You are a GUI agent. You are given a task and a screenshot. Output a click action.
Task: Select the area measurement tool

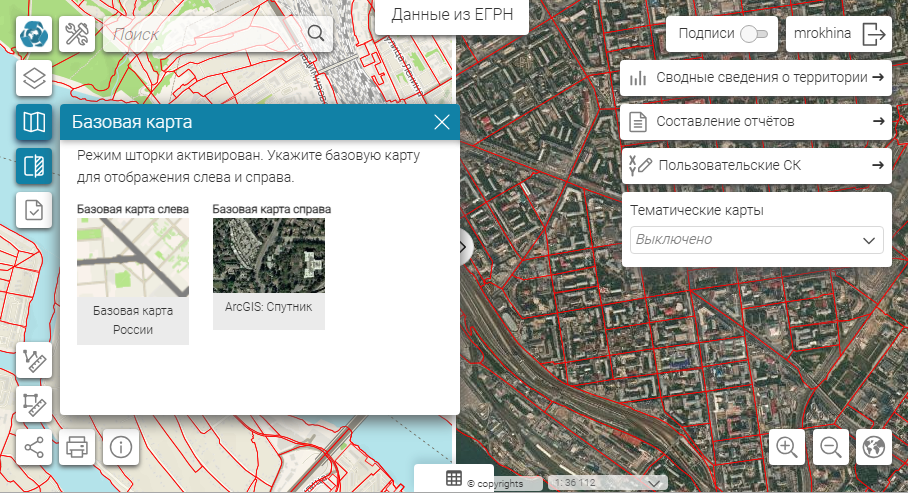35,405
